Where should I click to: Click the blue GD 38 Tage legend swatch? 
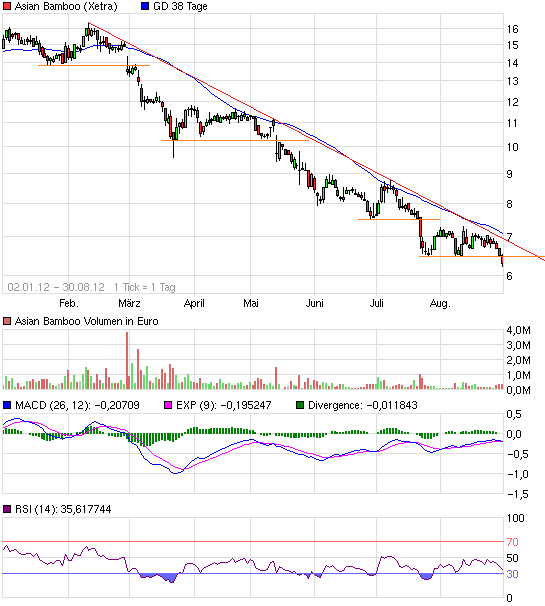click(x=145, y=6)
